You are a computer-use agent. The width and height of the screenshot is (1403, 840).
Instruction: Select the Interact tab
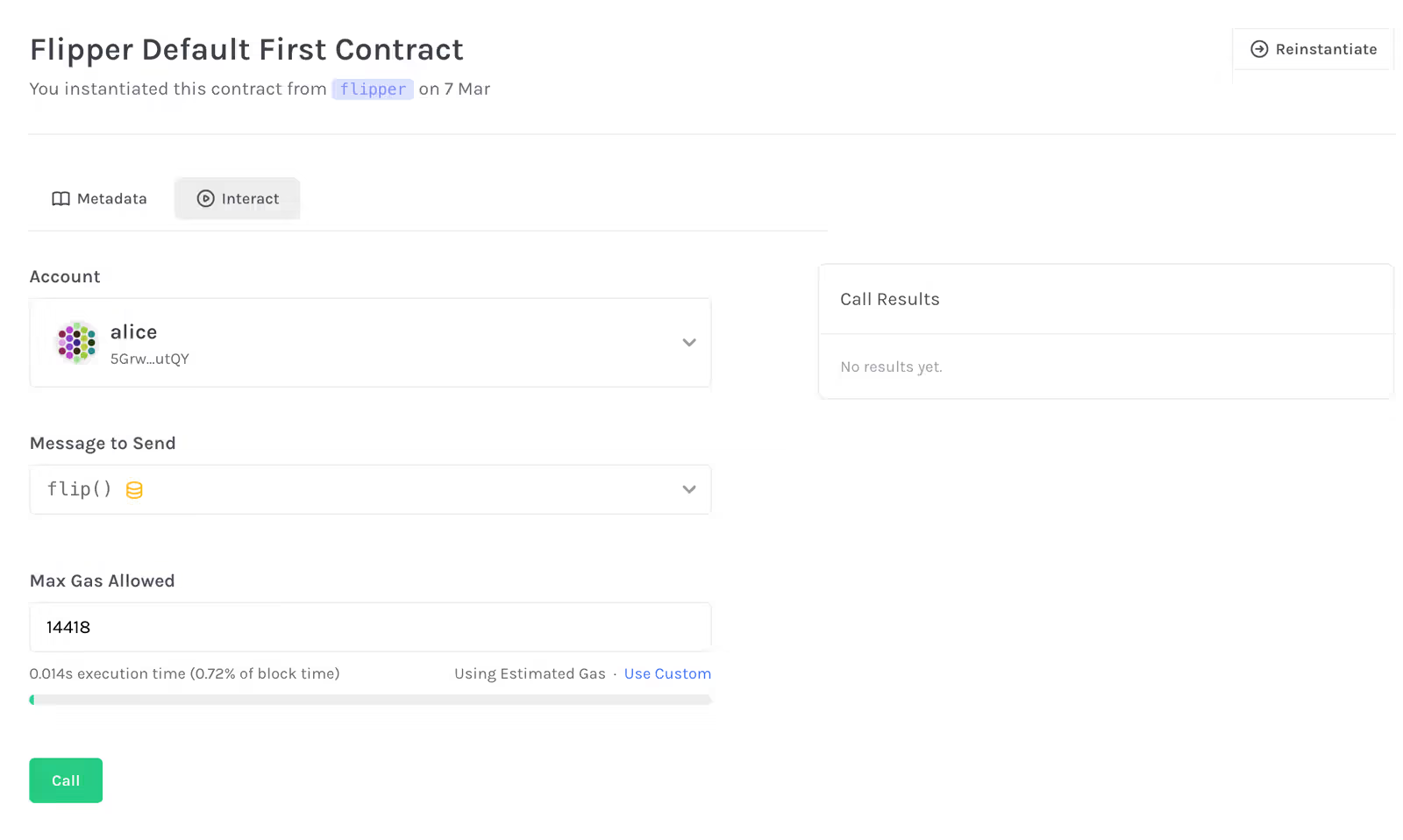pos(238,199)
